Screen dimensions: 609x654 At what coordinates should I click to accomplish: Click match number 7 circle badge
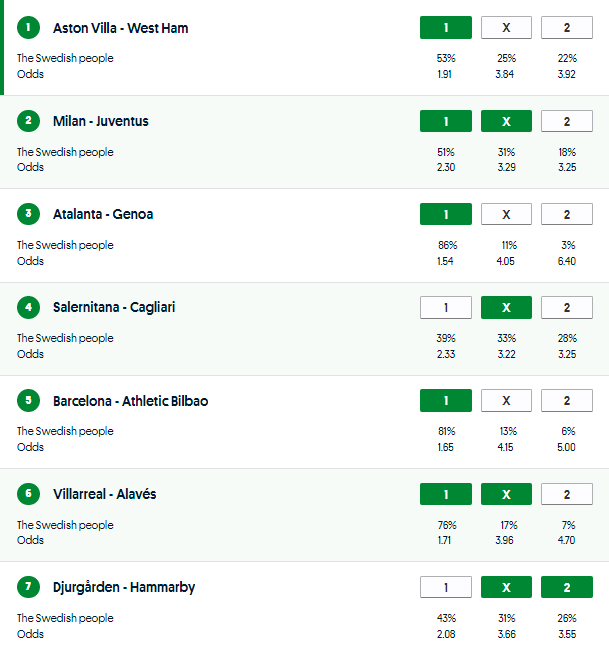tap(29, 587)
